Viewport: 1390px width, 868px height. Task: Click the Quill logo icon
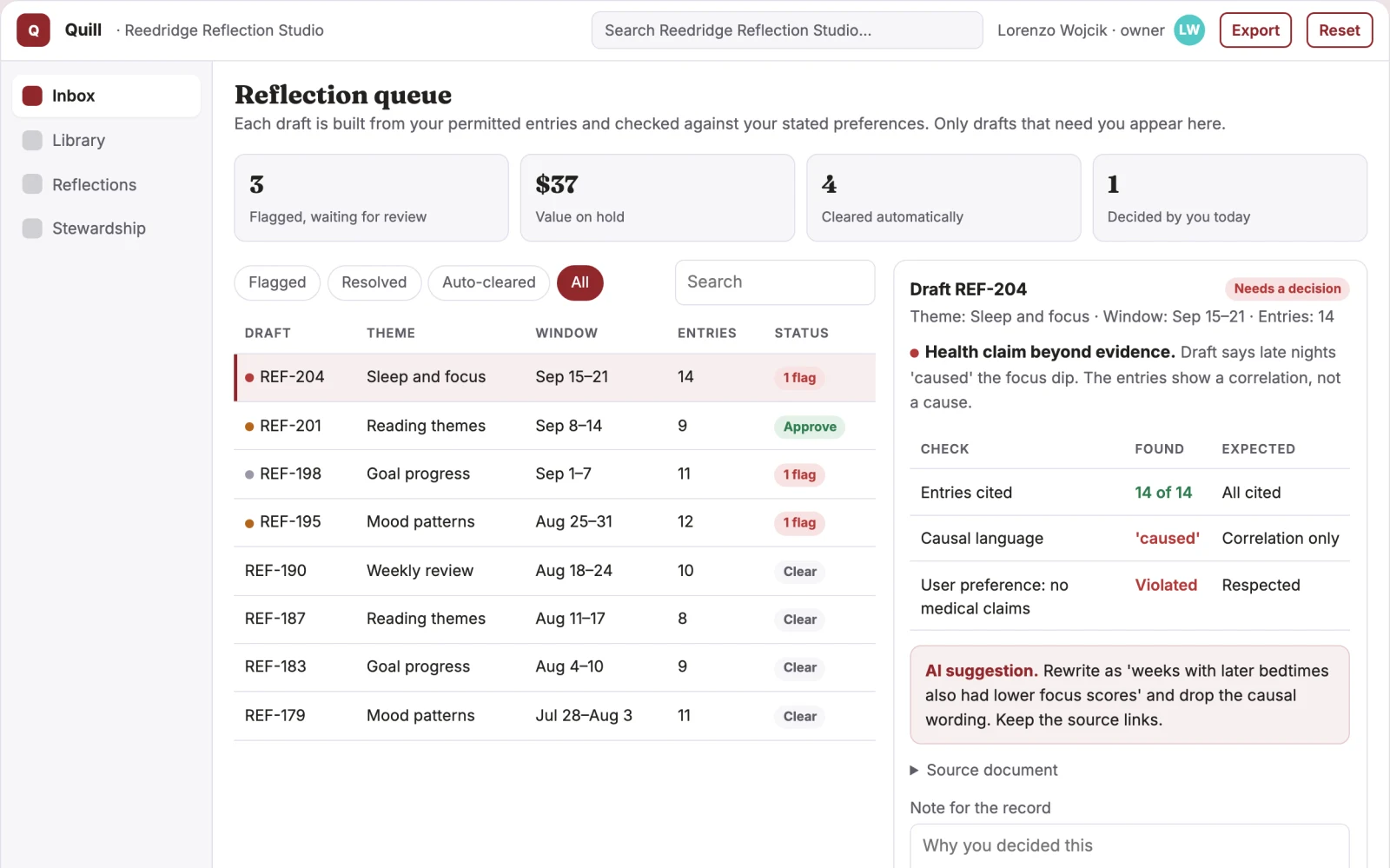coord(33,30)
